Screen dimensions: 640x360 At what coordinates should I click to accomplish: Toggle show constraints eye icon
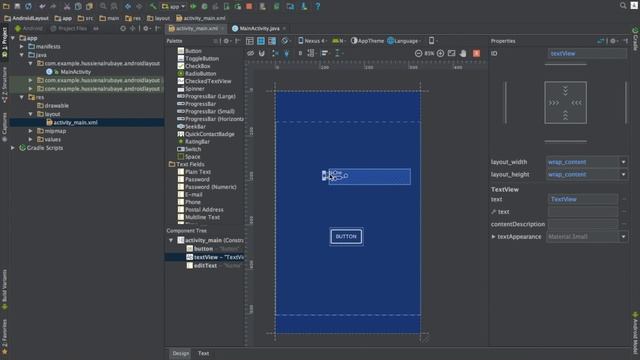tap(250, 53)
